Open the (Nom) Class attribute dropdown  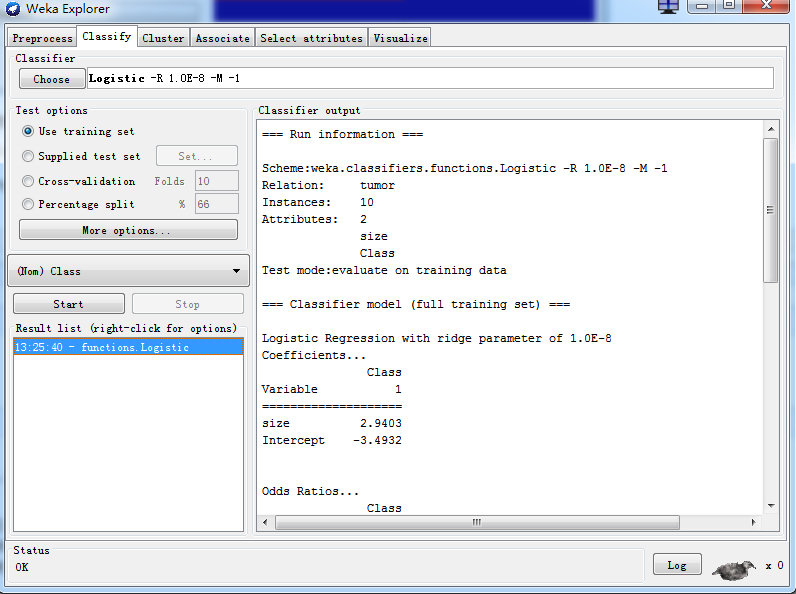coord(128,271)
